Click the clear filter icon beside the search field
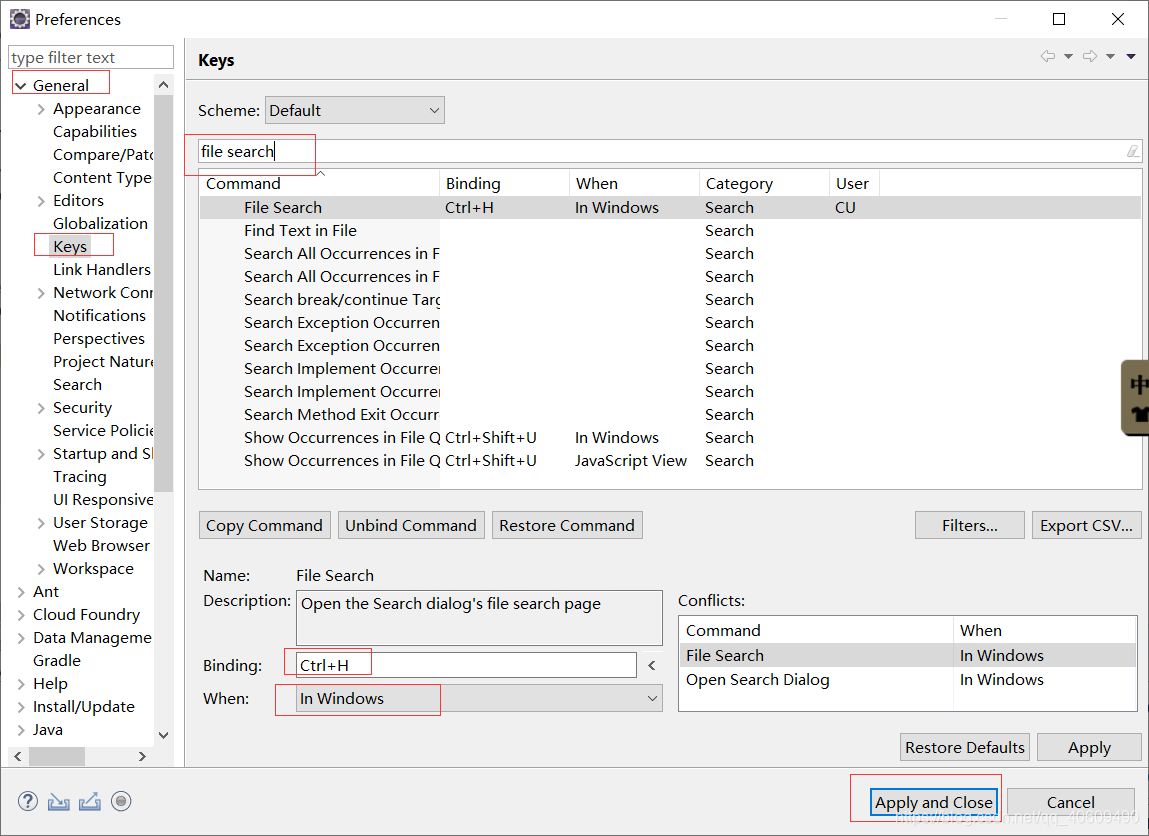Viewport: 1149px width, 836px height. pyautogui.click(x=1131, y=150)
